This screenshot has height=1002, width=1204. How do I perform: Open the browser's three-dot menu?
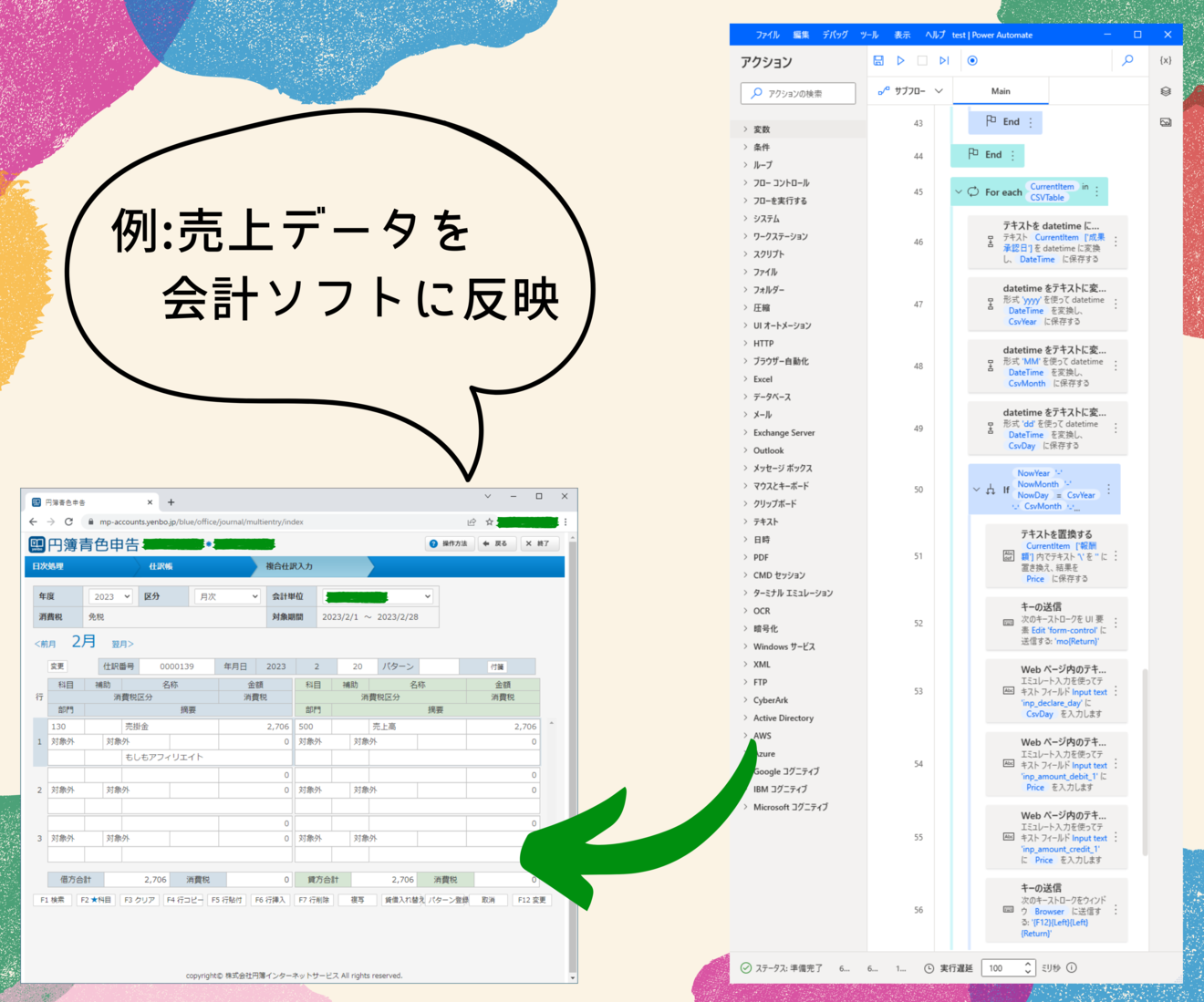tap(566, 522)
